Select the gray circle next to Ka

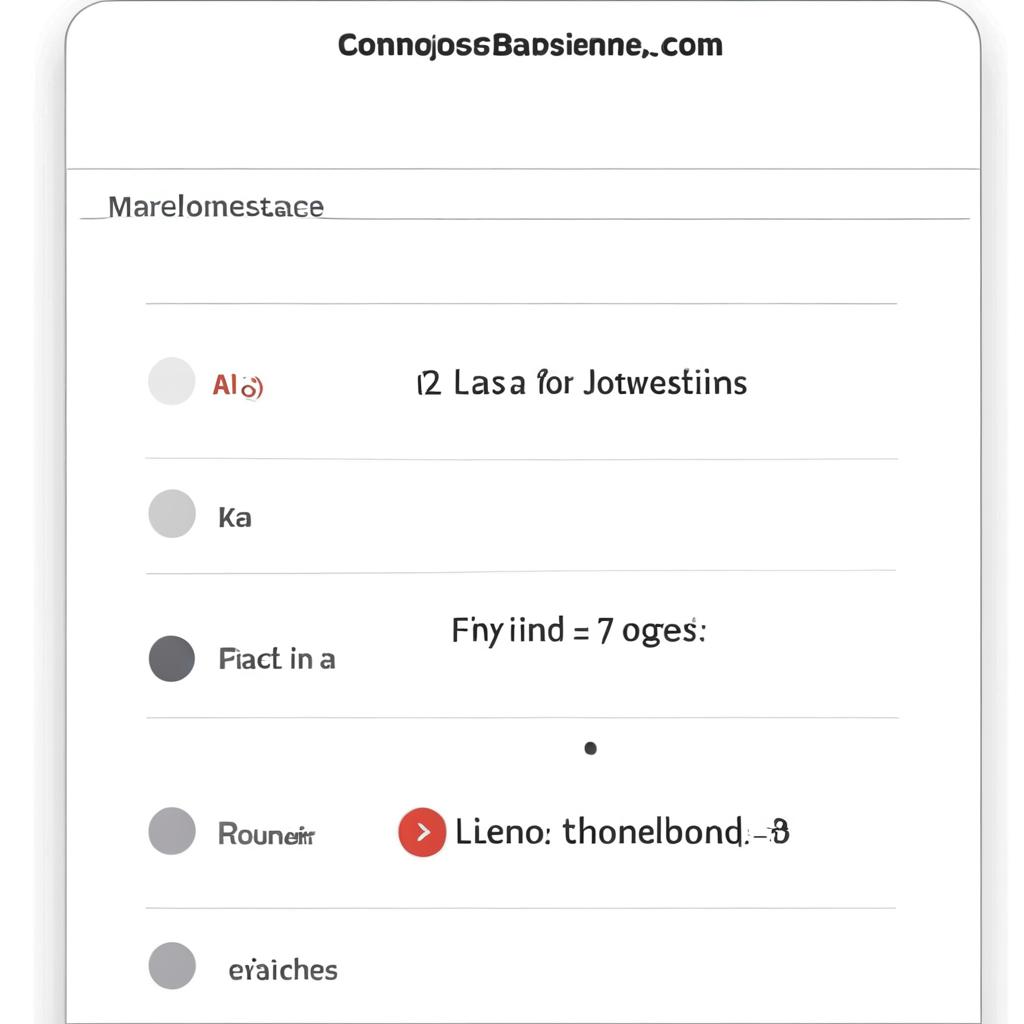(x=172, y=514)
